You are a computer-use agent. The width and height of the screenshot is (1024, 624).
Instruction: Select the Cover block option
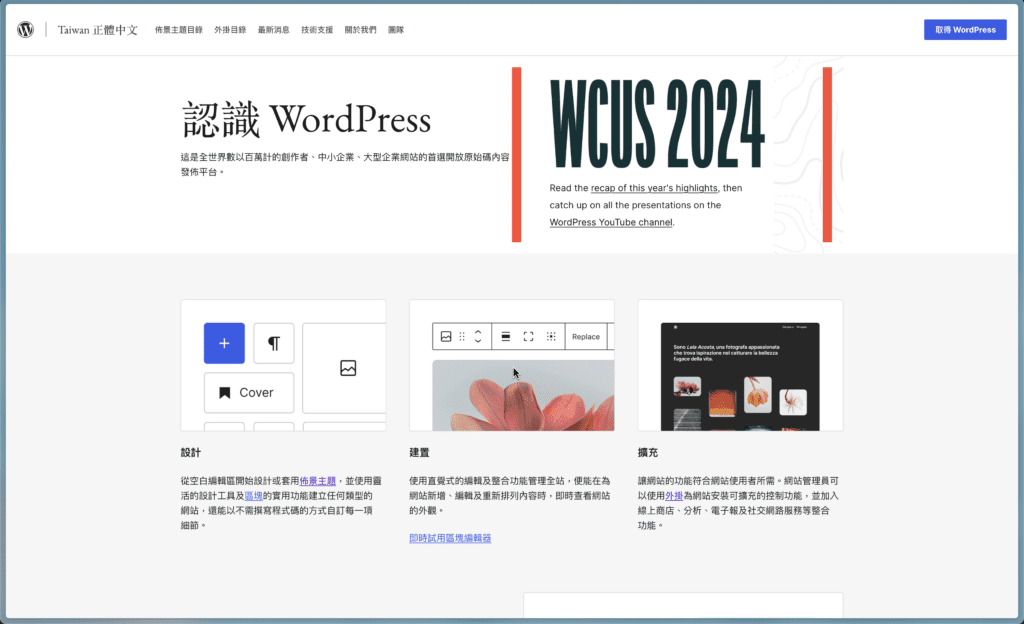click(248, 392)
